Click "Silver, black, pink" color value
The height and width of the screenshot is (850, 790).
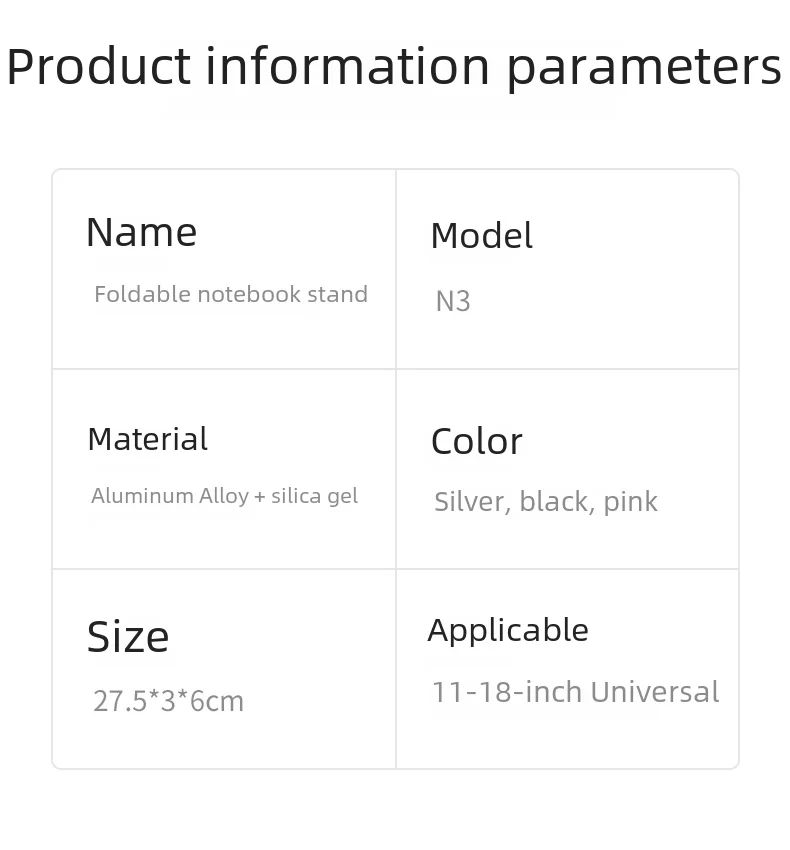click(x=546, y=501)
